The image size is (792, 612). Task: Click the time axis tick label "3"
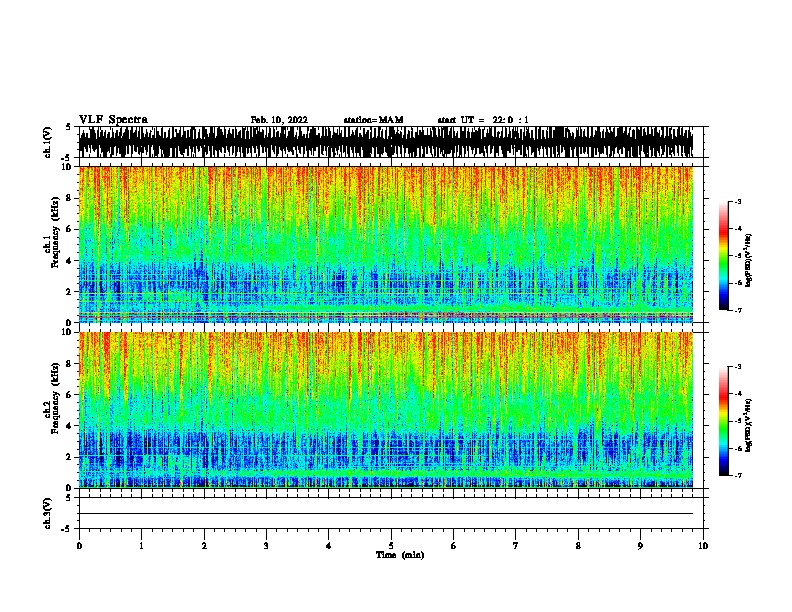point(266,546)
